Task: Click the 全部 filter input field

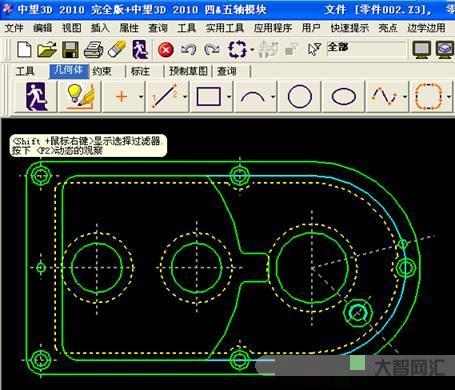Action: click(x=367, y=49)
